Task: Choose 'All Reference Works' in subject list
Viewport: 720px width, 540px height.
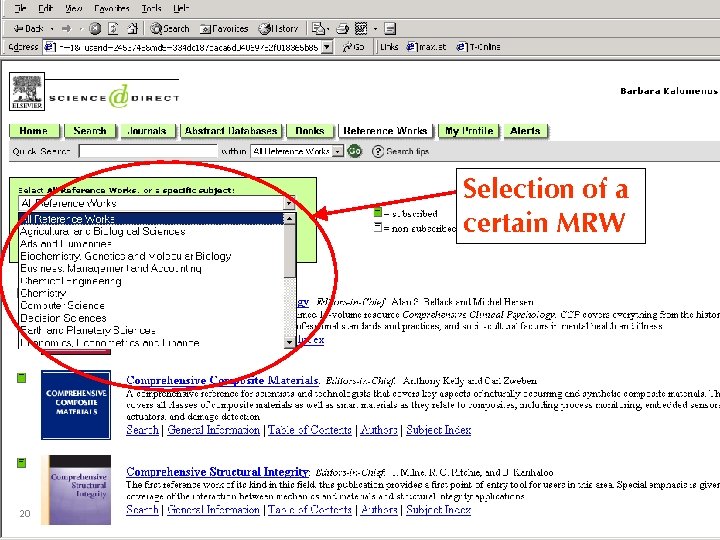Action: tap(151, 219)
